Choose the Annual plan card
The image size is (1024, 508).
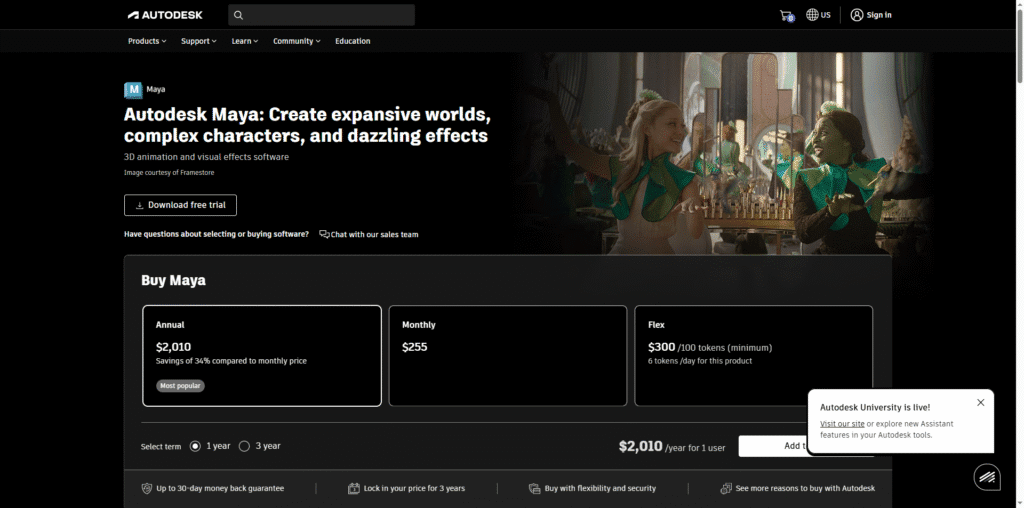coord(262,356)
